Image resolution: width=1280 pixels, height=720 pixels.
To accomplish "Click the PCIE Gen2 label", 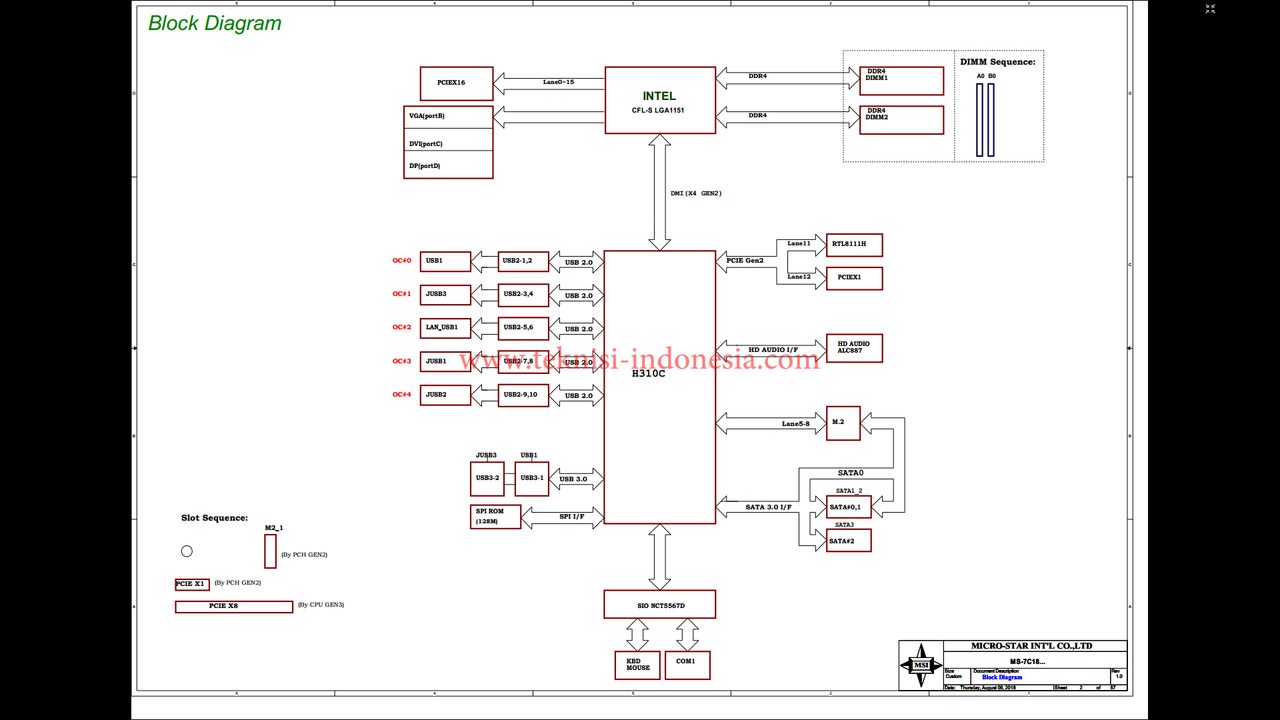I will [x=745, y=260].
